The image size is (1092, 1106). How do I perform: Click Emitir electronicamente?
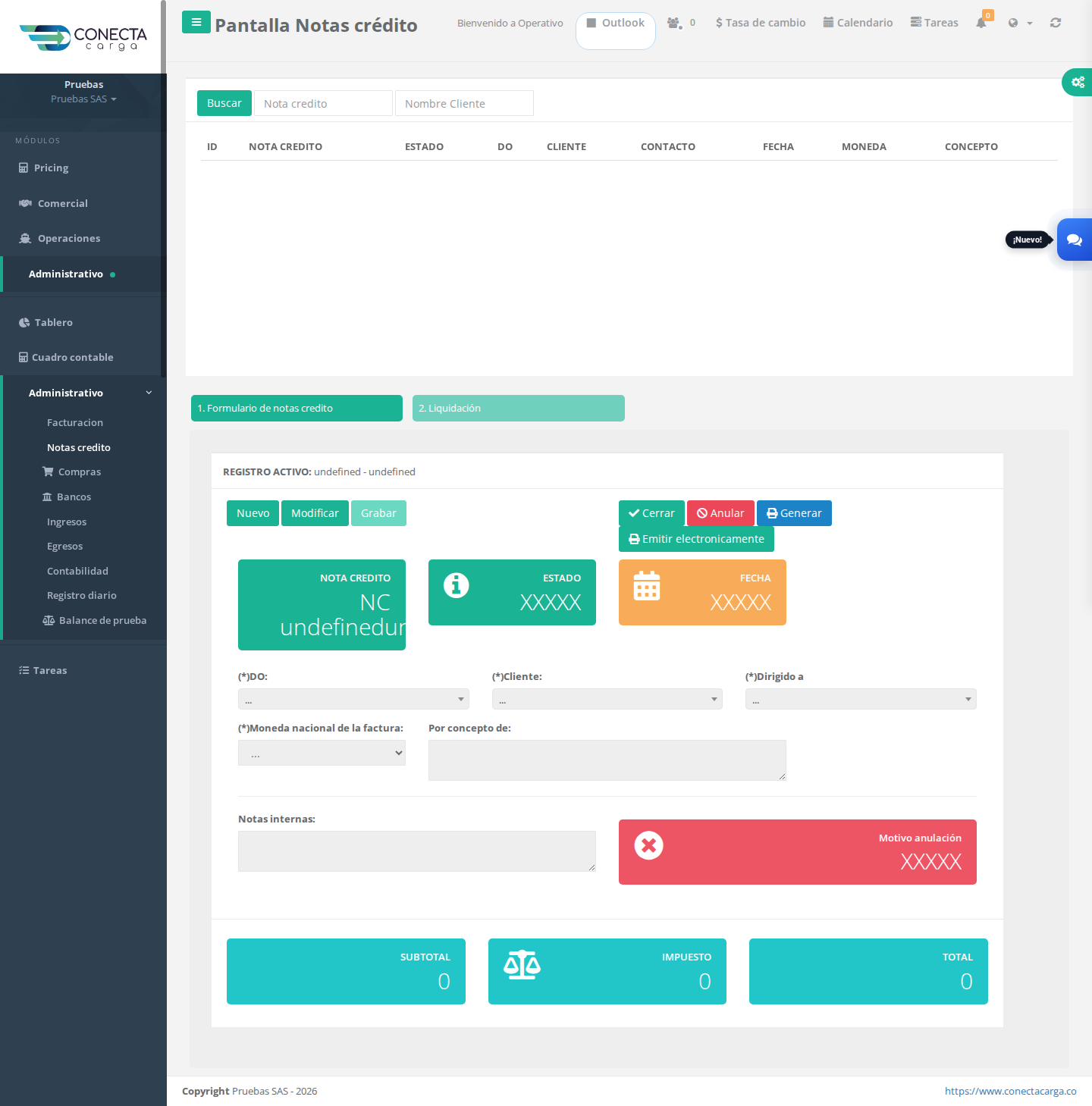click(696, 539)
